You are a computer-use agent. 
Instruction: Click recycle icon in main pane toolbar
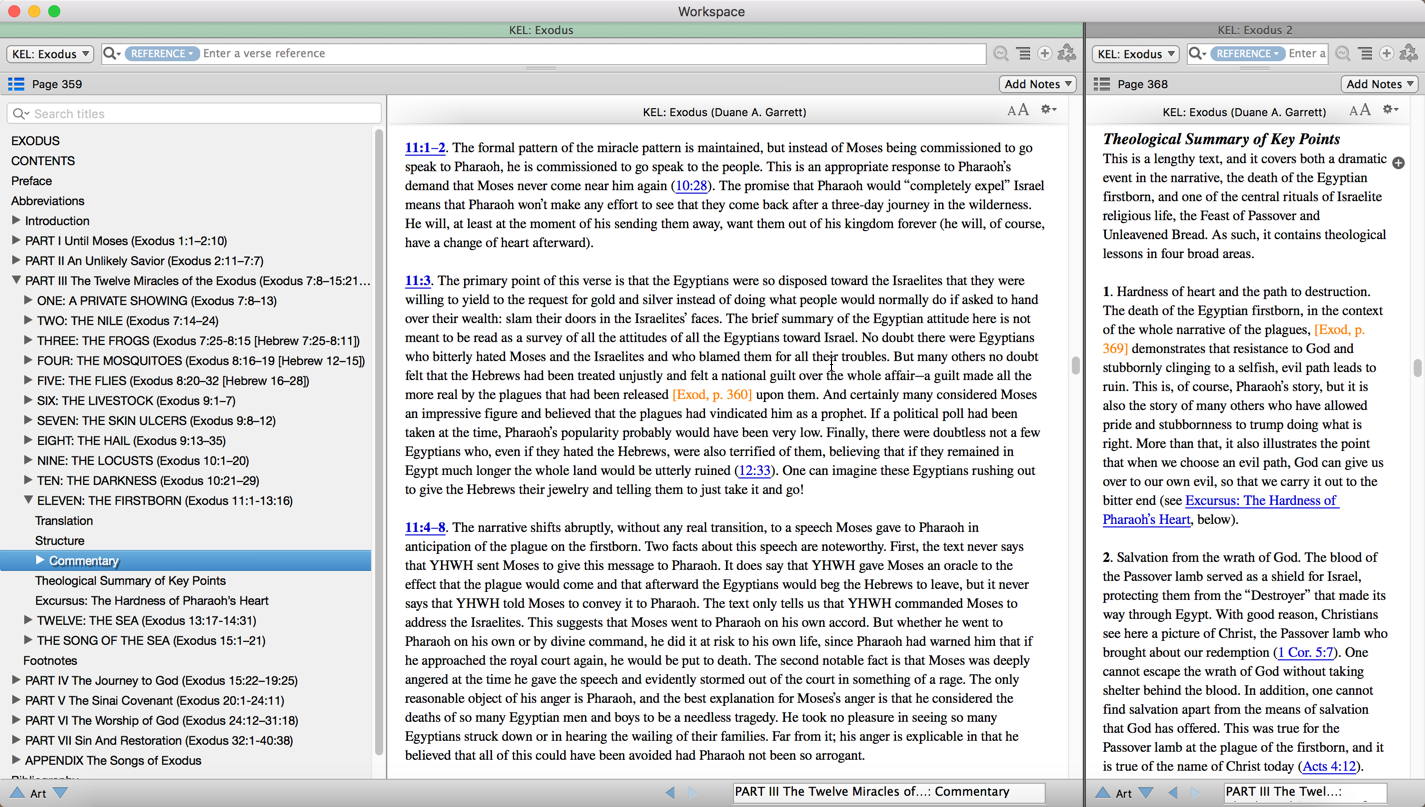1067,53
